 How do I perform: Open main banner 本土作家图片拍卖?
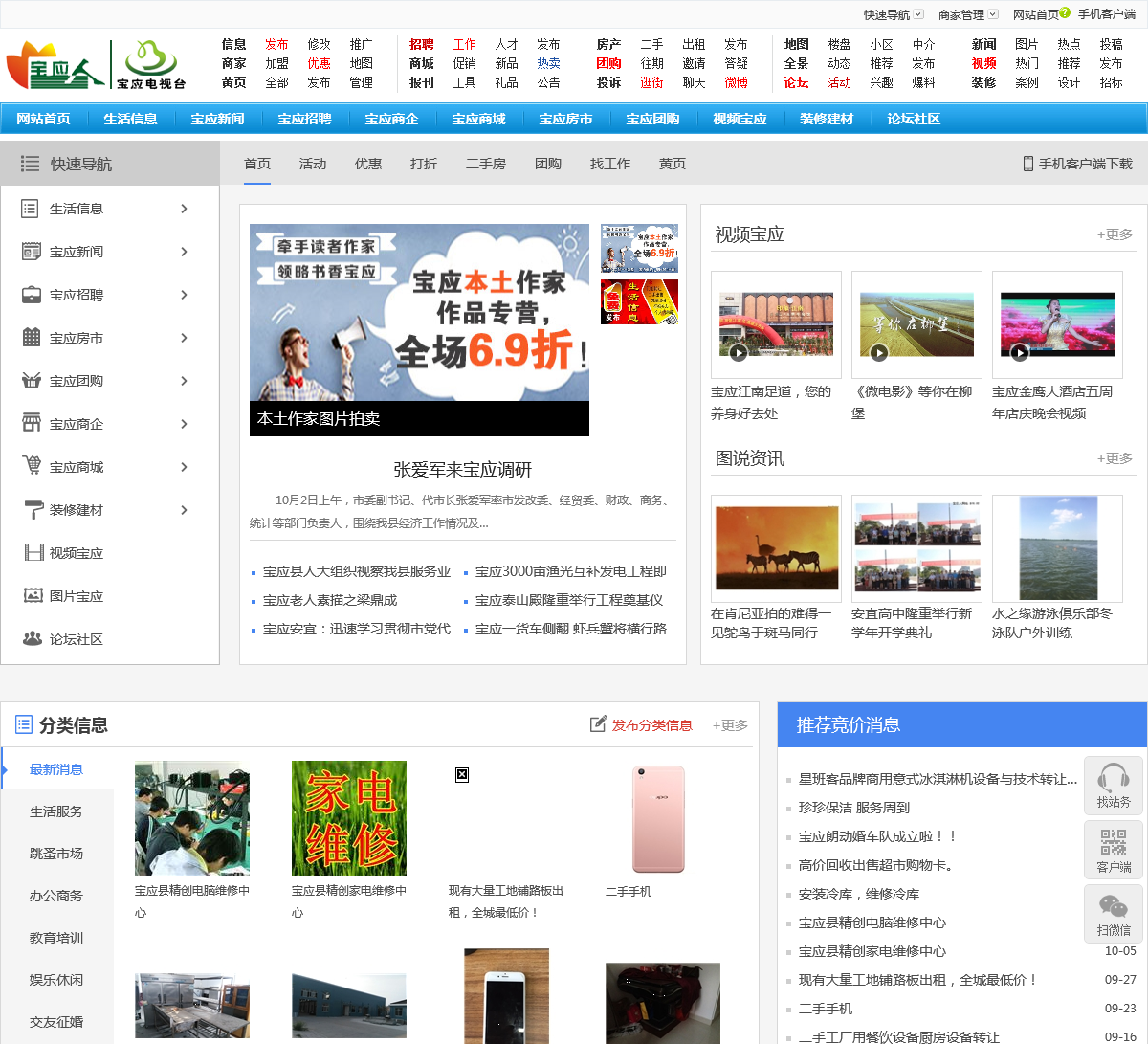tap(419, 330)
